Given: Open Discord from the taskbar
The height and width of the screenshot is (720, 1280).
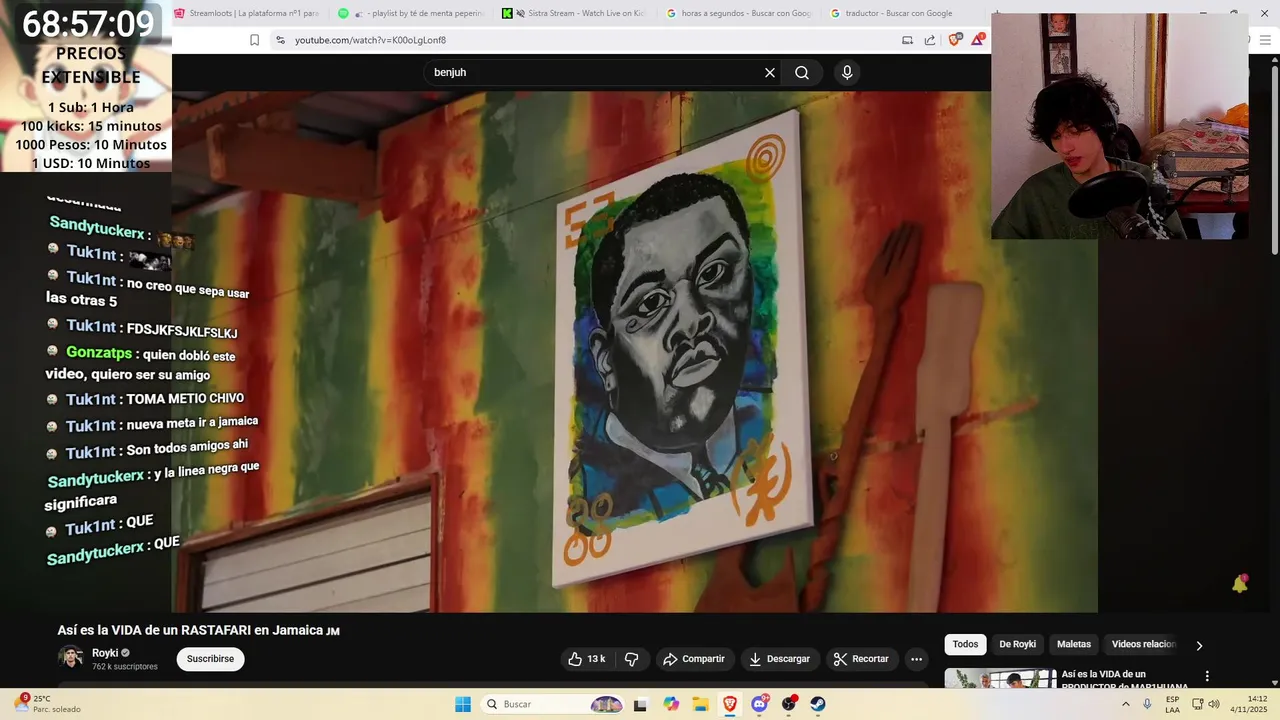Looking at the screenshot, I should coord(759,704).
